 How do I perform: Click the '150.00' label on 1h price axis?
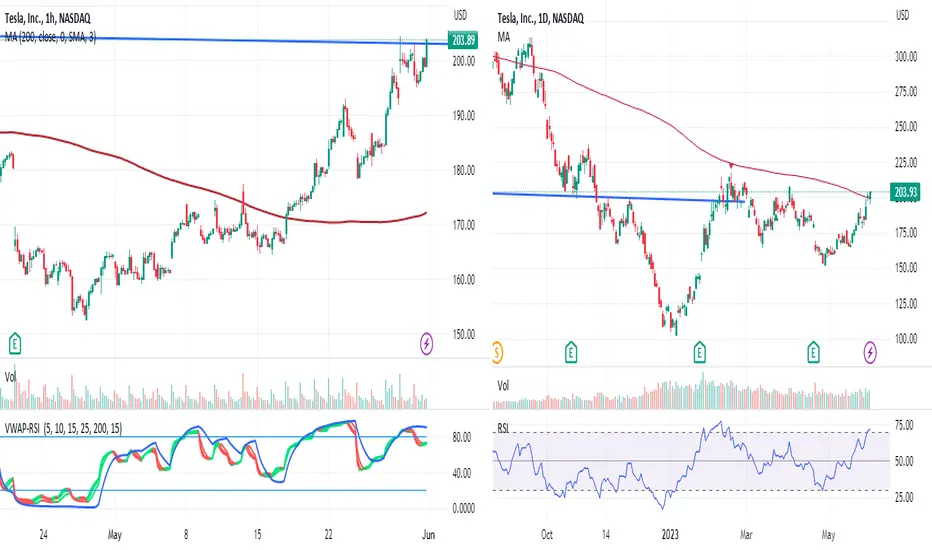point(464,334)
